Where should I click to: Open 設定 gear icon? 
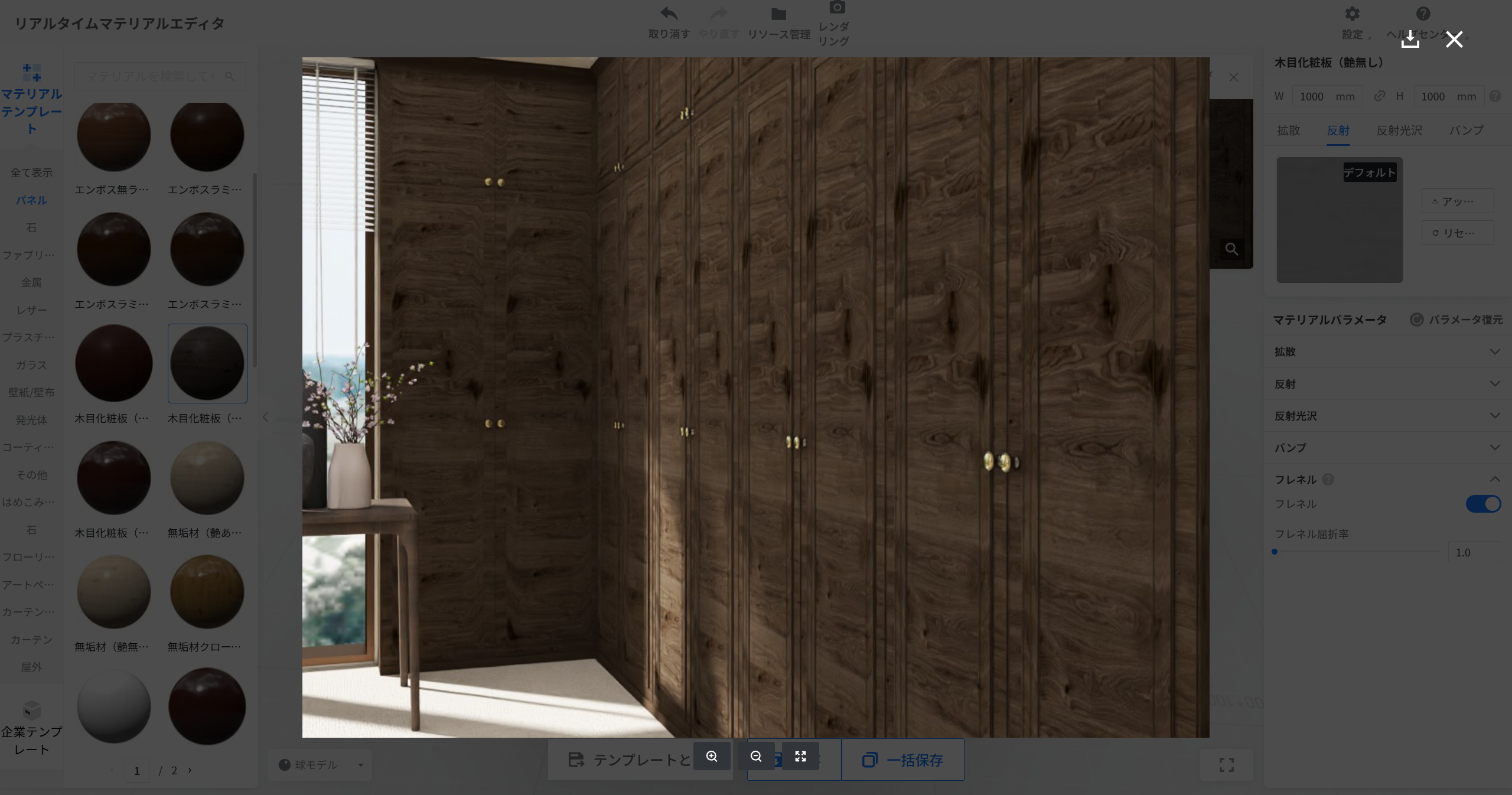[x=1352, y=14]
